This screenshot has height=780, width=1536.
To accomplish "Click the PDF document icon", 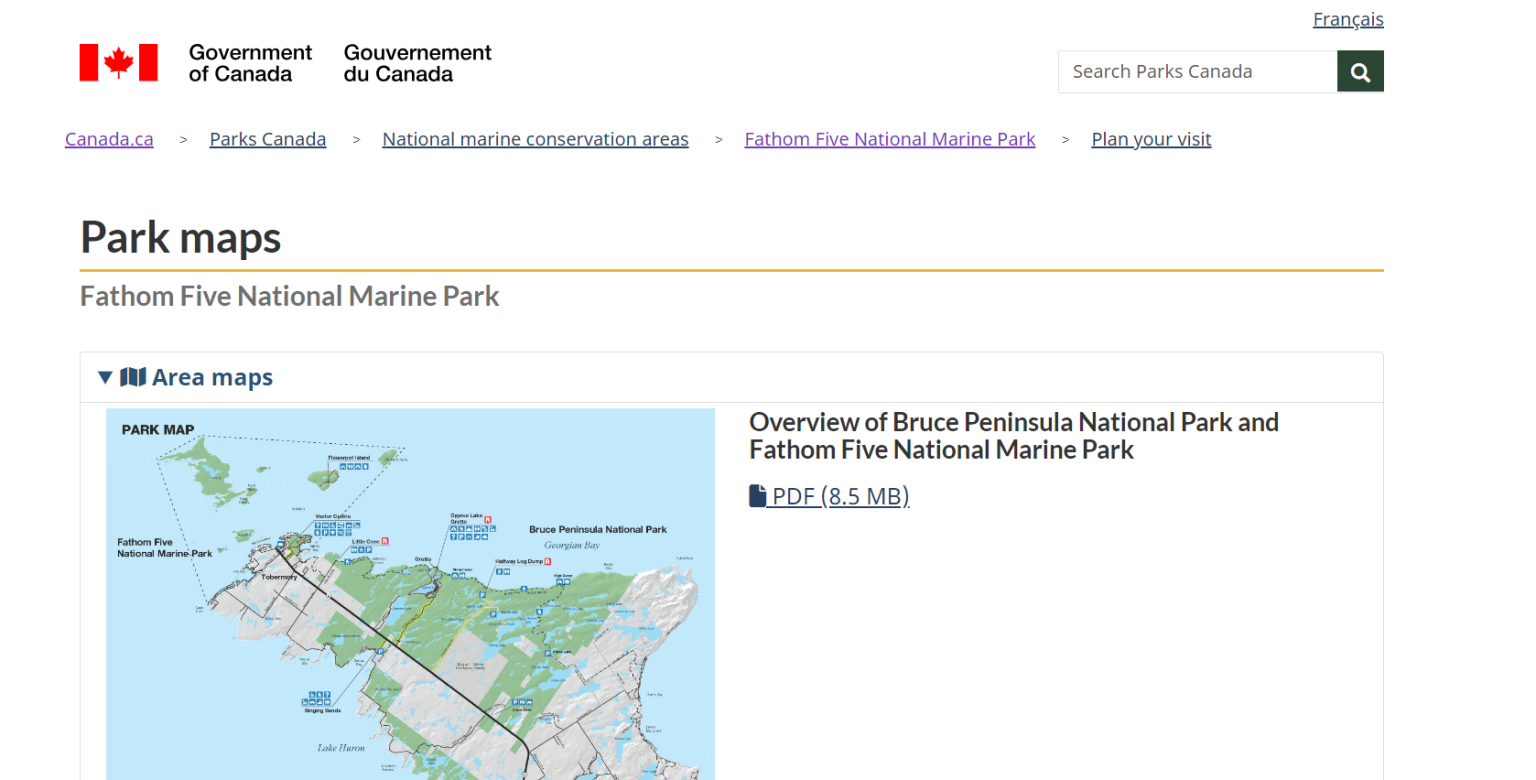I will 757,494.
